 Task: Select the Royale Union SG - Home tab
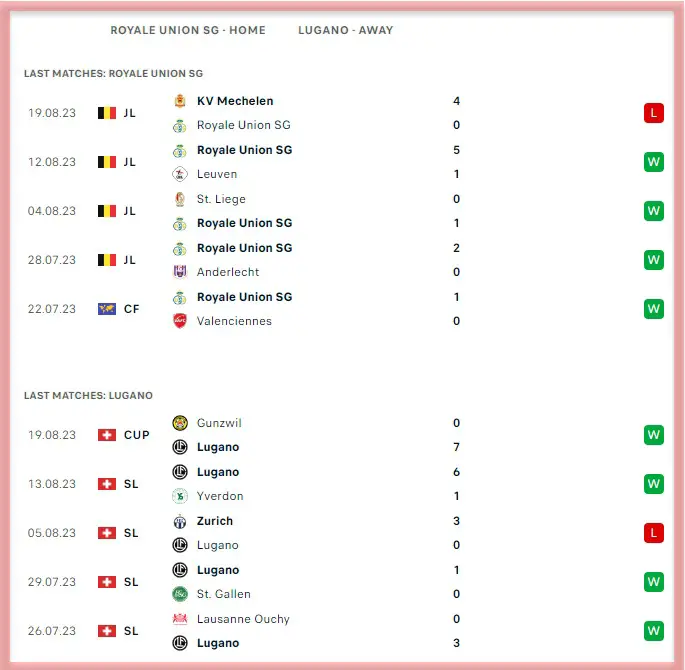pos(188,30)
